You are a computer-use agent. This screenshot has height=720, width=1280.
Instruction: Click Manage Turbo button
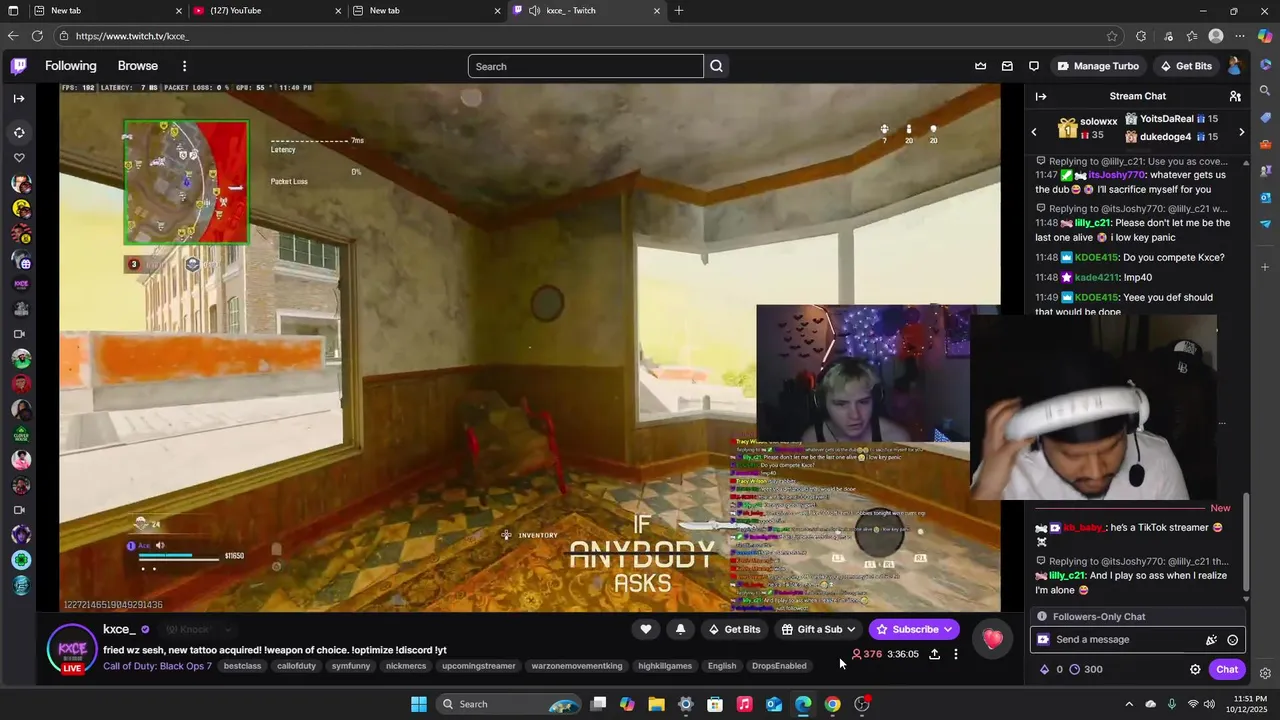tap(1097, 66)
